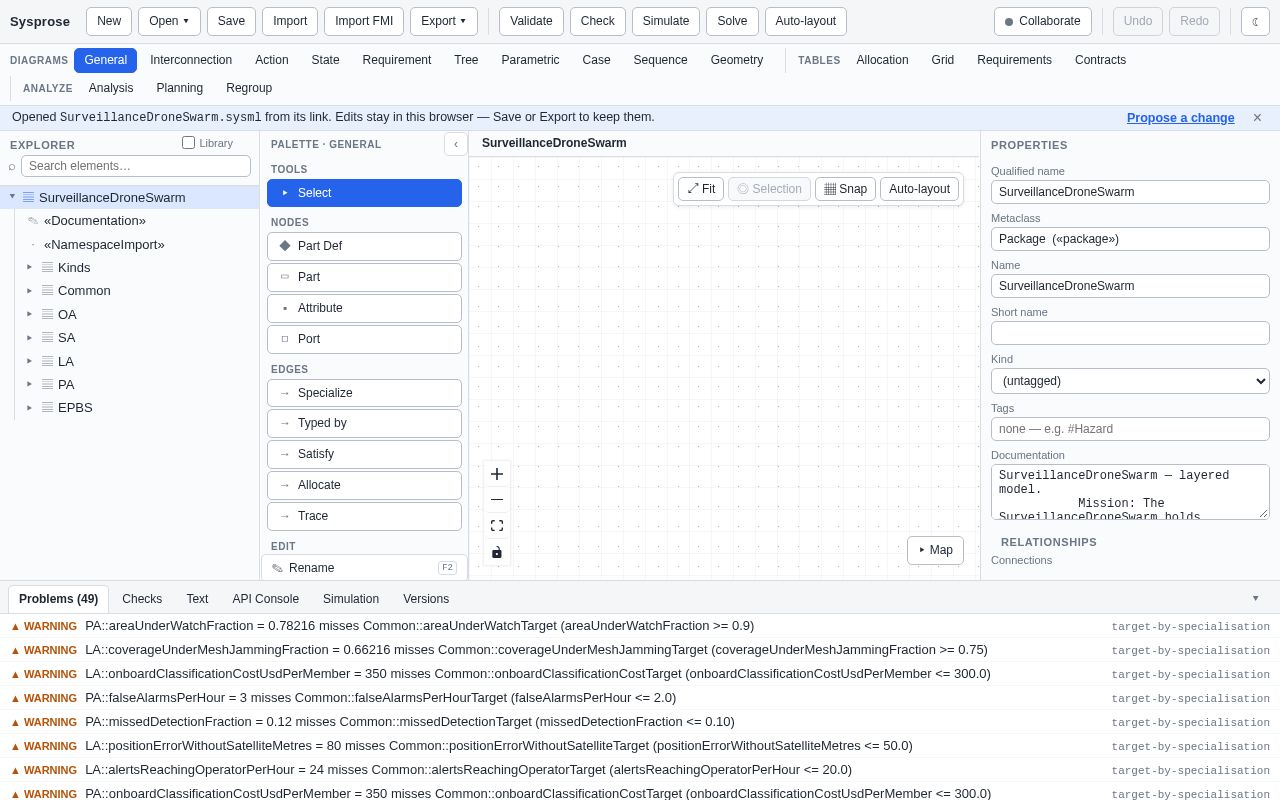This screenshot has height=800, width=1280.
Task: Click the Validate button
Action: pos(531,22)
